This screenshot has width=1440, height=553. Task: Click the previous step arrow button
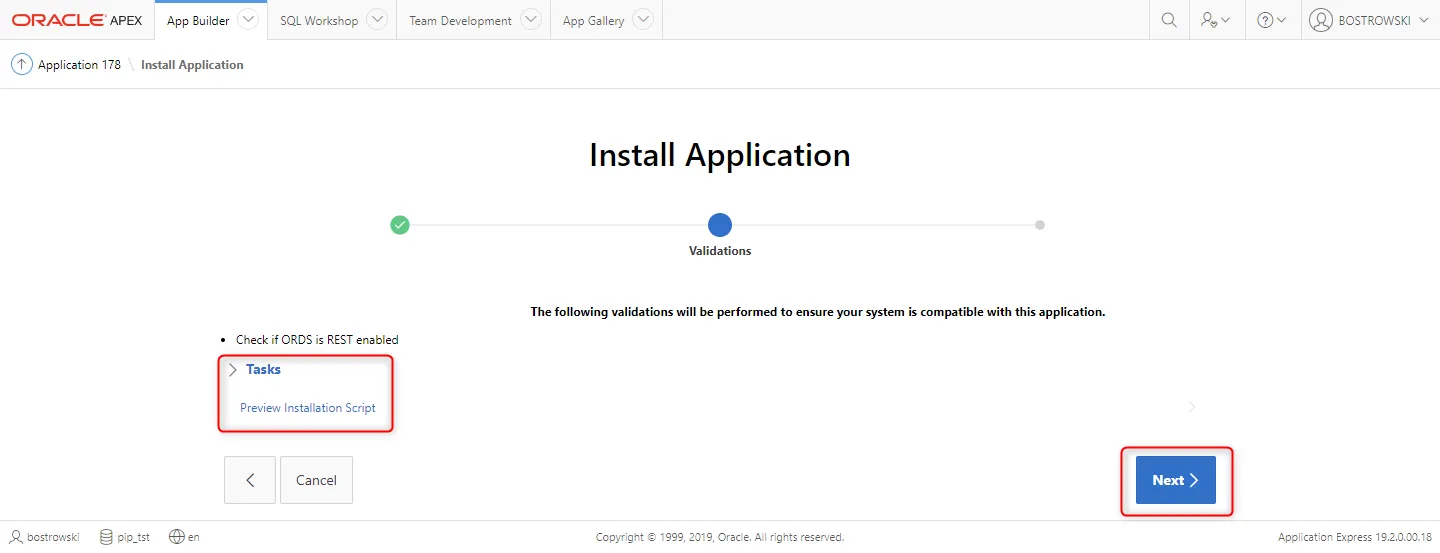[x=250, y=480]
